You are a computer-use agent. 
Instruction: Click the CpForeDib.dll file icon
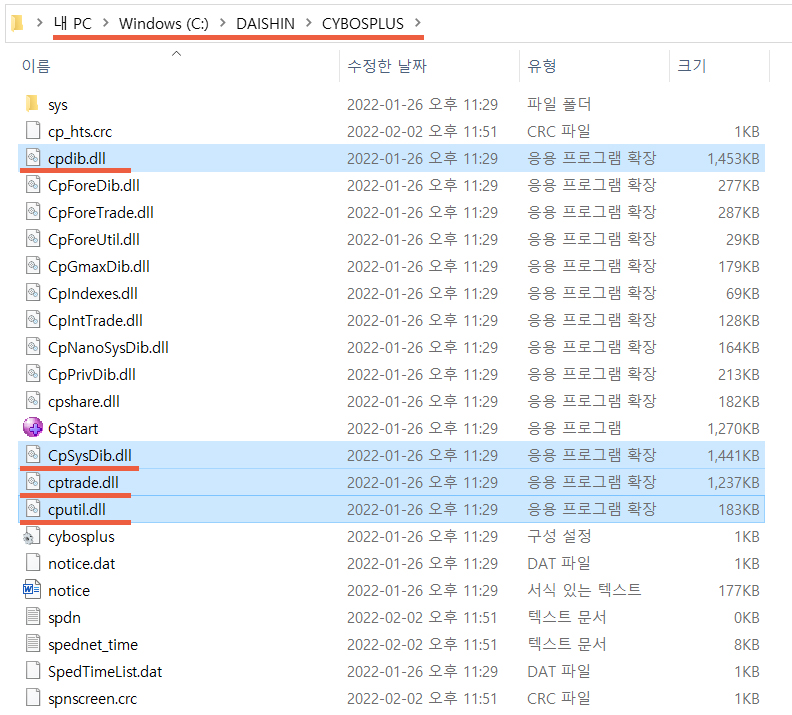pyautogui.click(x=33, y=185)
